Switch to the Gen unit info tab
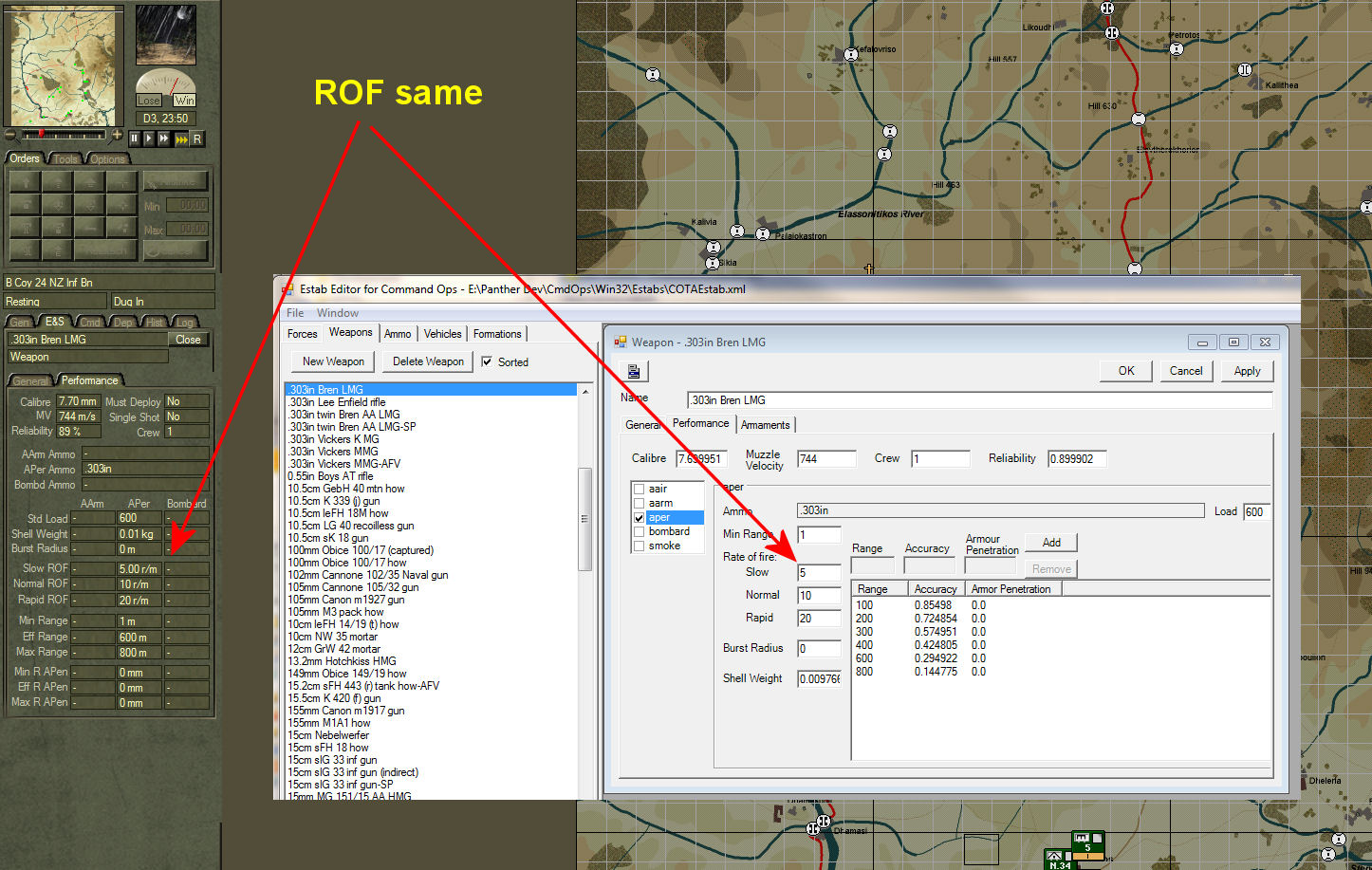1372x870 pixels. [20, 323]
